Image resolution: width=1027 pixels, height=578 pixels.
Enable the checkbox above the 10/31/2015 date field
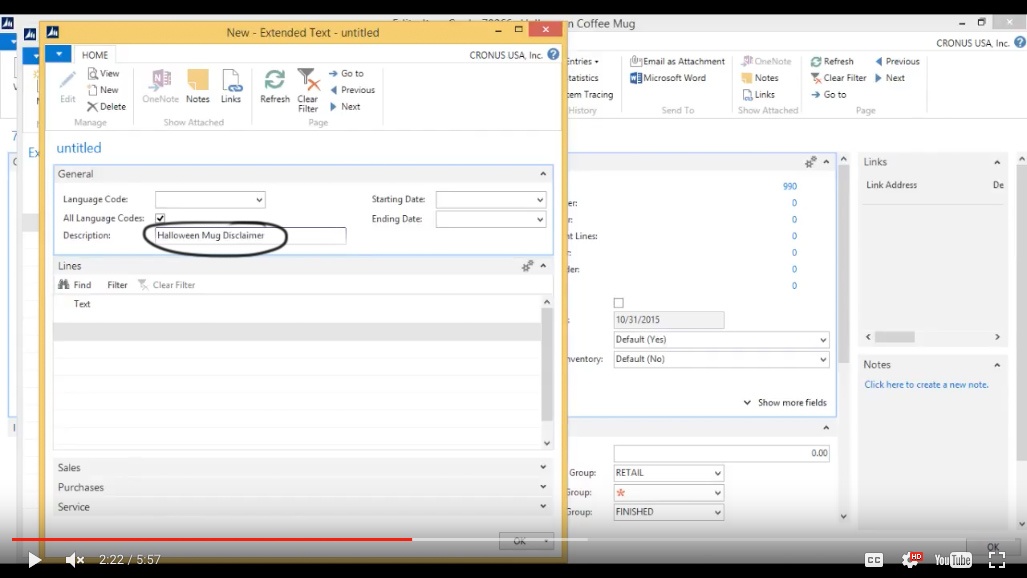pos(618,302)
